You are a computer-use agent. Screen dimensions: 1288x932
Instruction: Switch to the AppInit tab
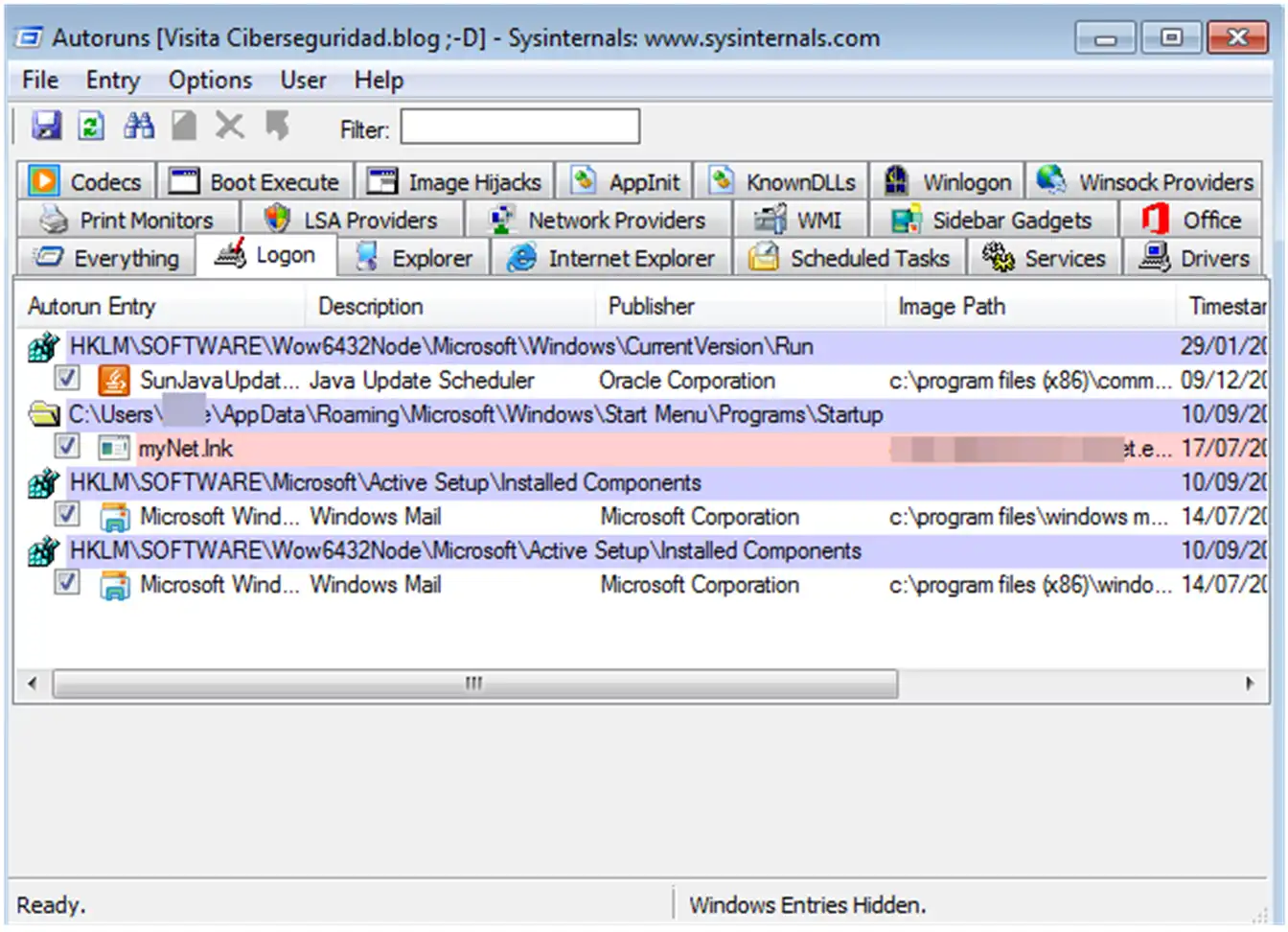click(x=625, y=181)
